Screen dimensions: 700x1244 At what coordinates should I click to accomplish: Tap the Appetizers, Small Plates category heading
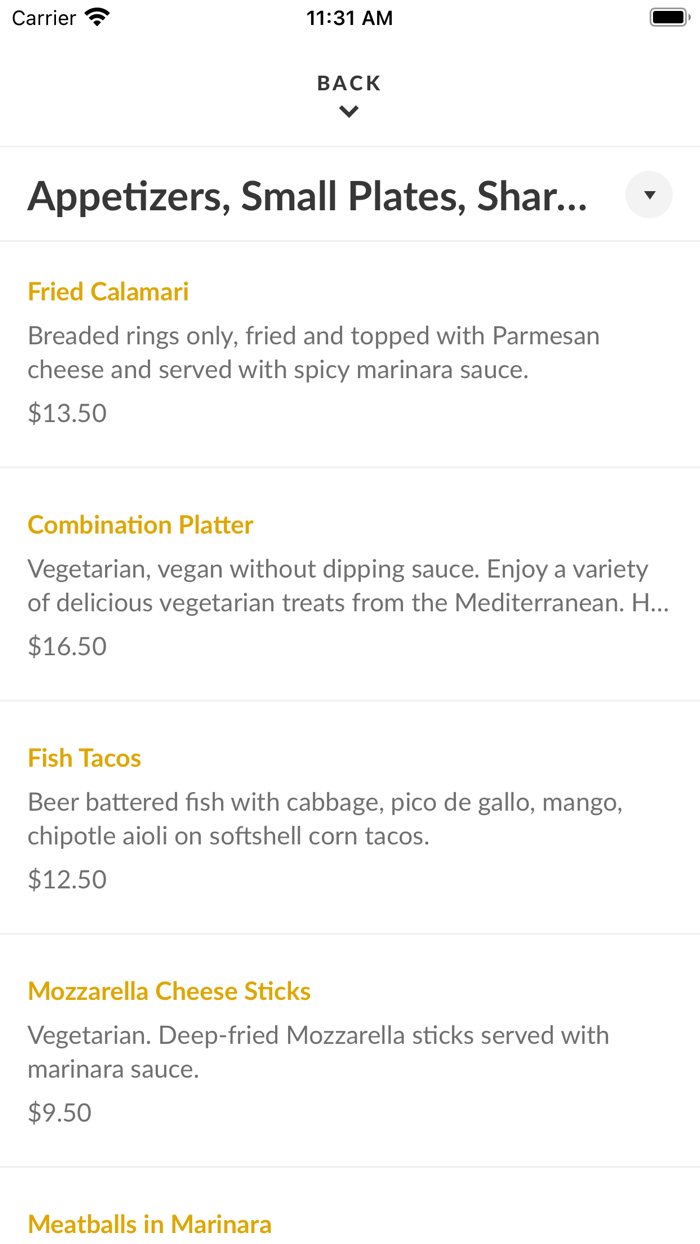click(307, 197)
